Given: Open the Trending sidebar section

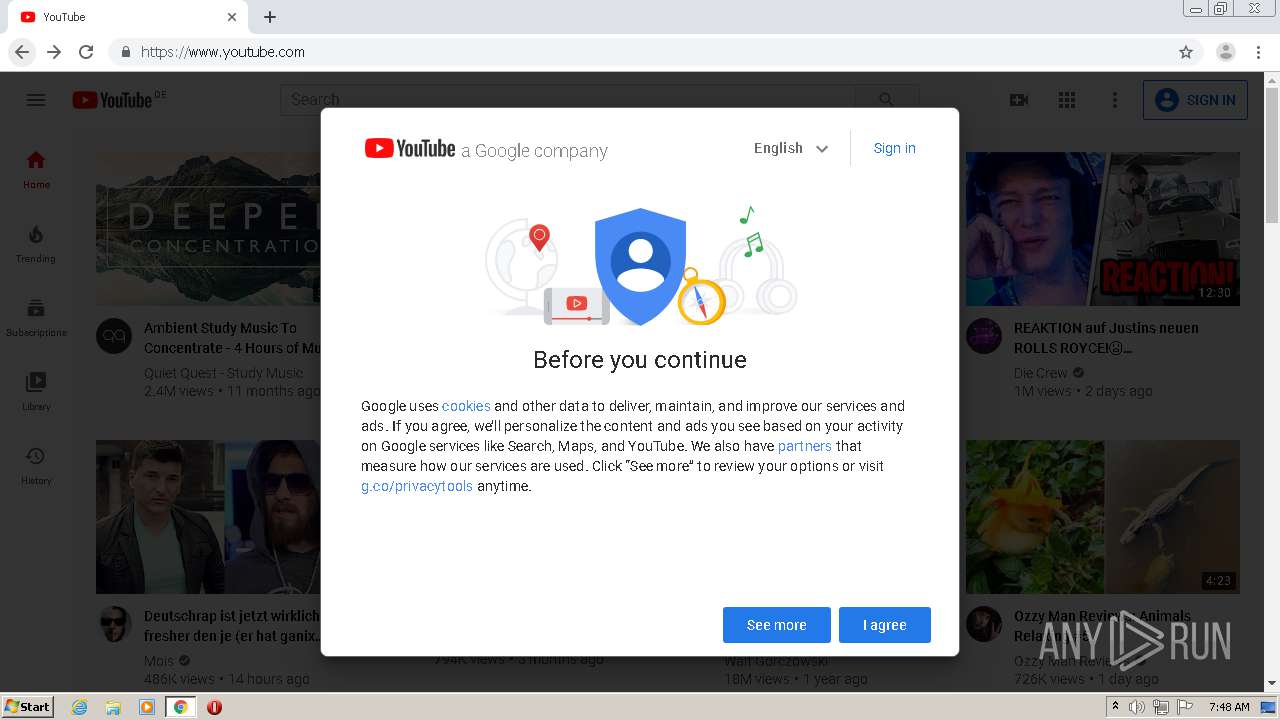Looking at the screenshot, I should (x=36, y=243).
